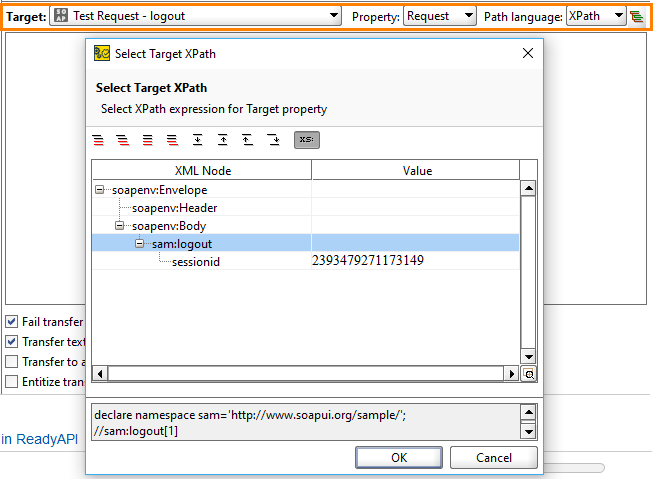
Task: Click the Cancel button
Action: pyautogui.click(x=493, y=457)
